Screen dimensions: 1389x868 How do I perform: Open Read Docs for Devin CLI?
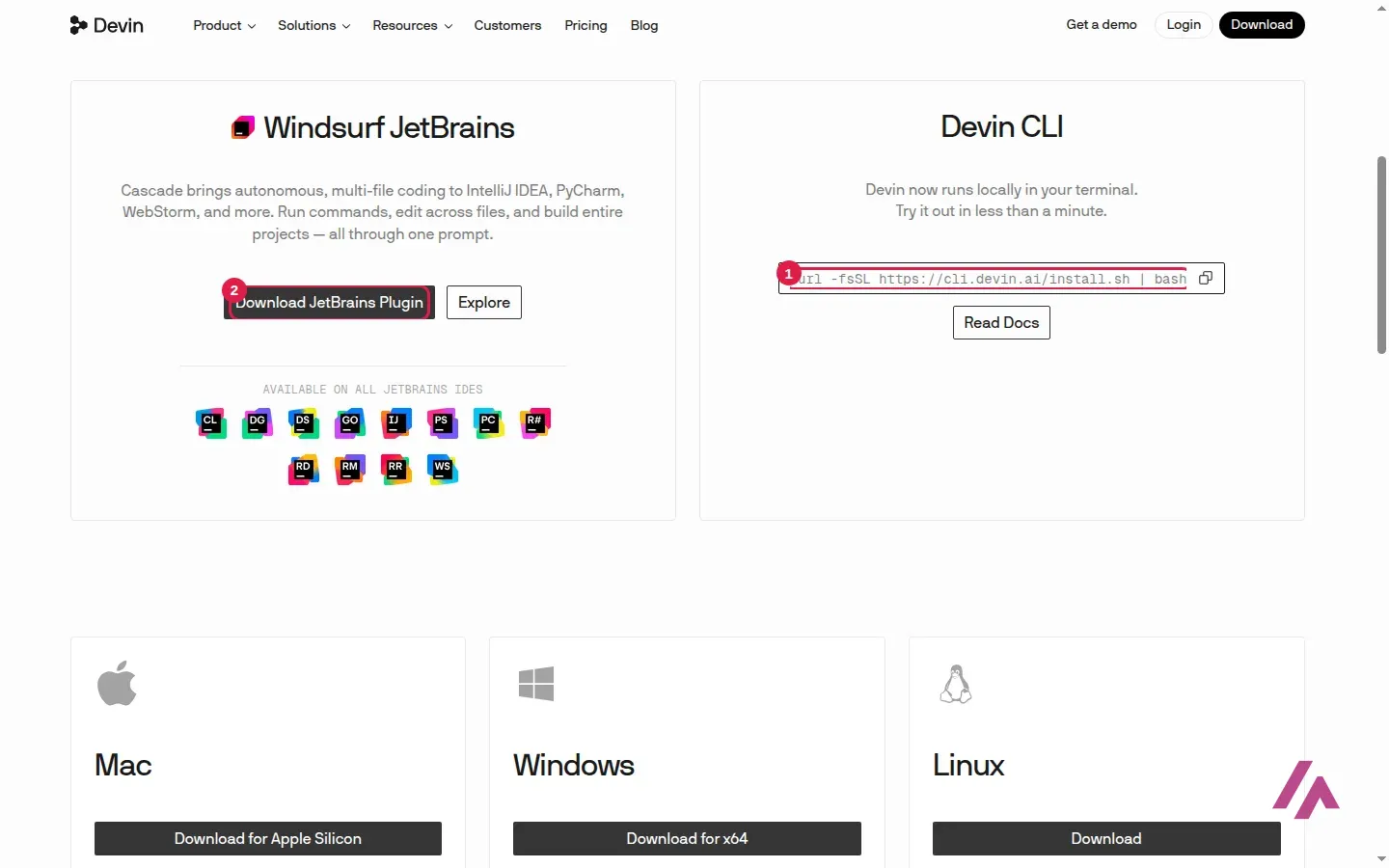click(x=1001, y=323)
